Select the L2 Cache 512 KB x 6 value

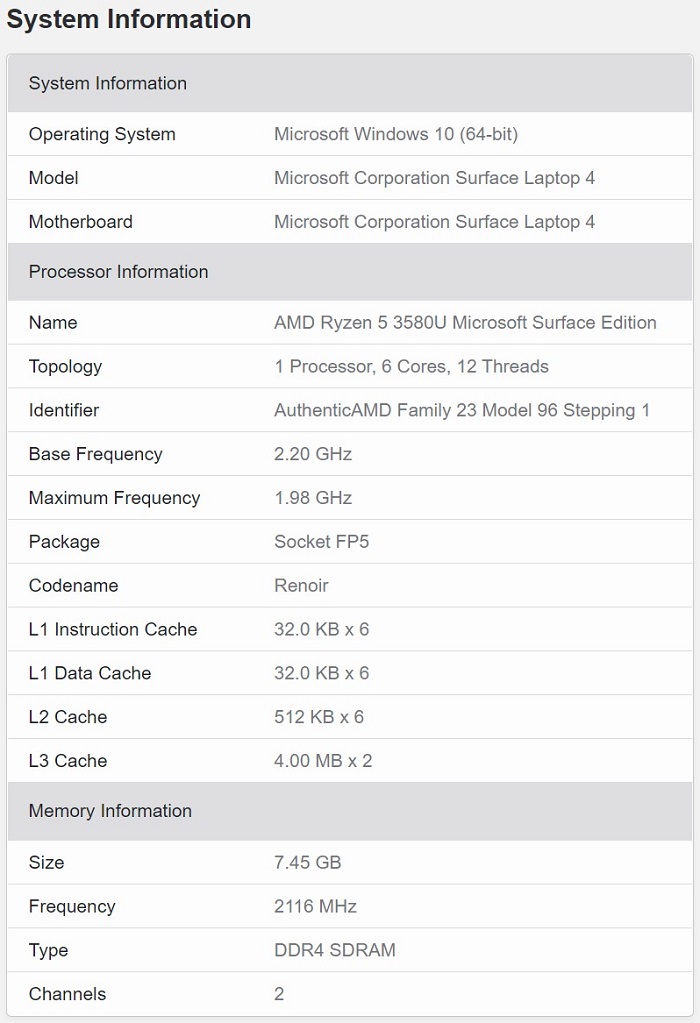point(319,717)
